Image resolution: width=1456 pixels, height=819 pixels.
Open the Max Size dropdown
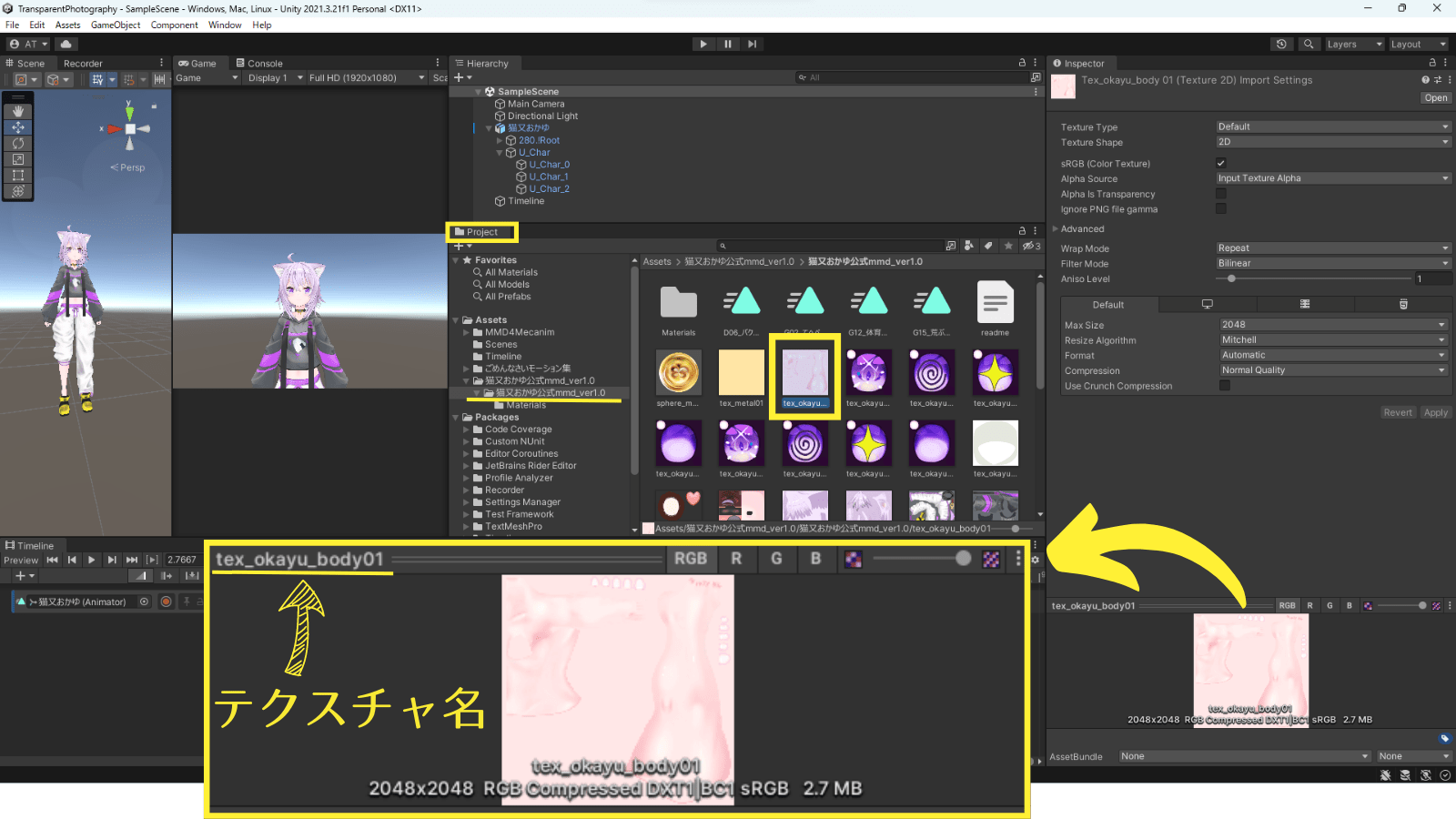pyautogui.click(x=1333, y=325)
